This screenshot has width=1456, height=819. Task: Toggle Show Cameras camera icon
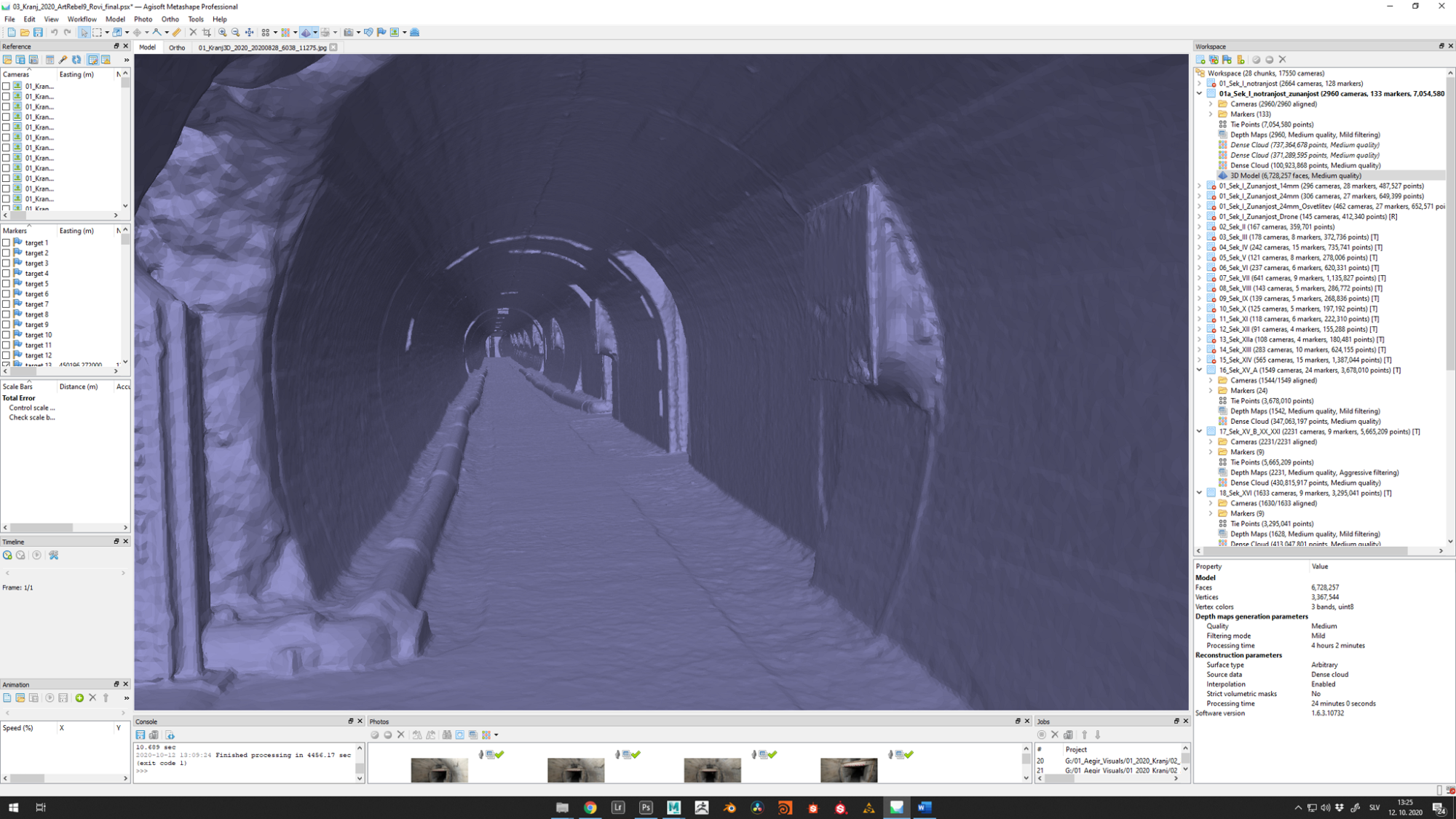coord(349,32)
